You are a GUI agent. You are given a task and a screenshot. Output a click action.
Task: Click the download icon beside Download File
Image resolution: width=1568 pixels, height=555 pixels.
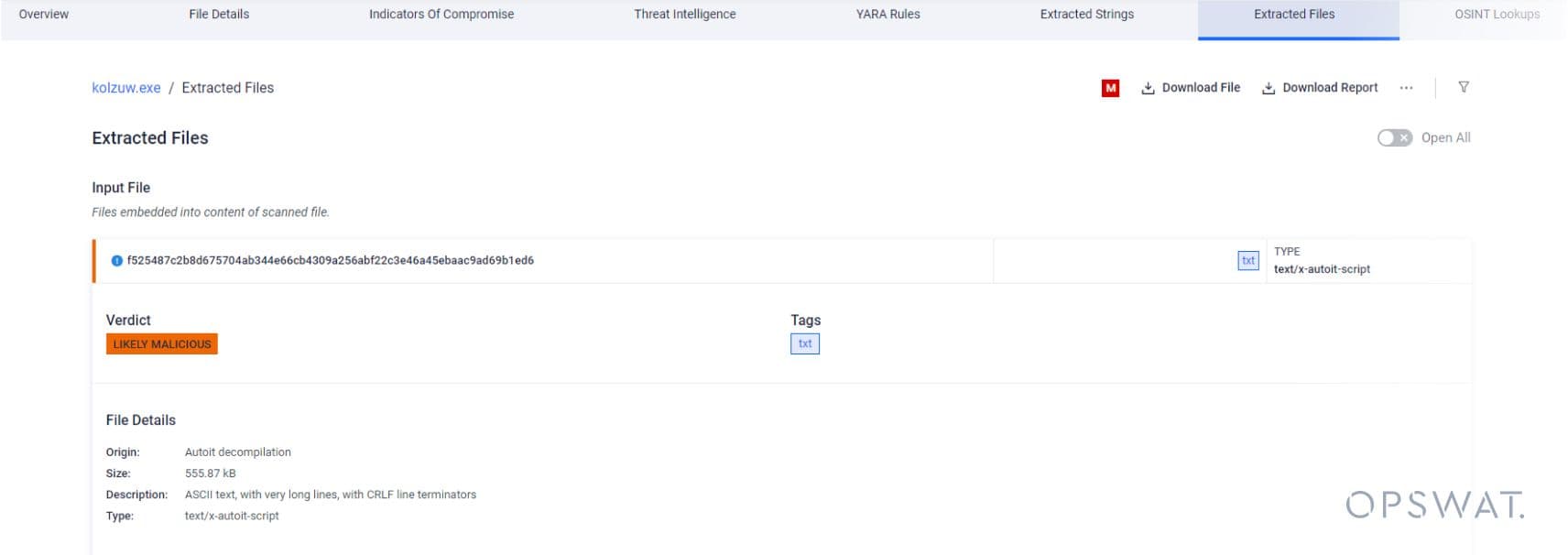pos(1148,88)
